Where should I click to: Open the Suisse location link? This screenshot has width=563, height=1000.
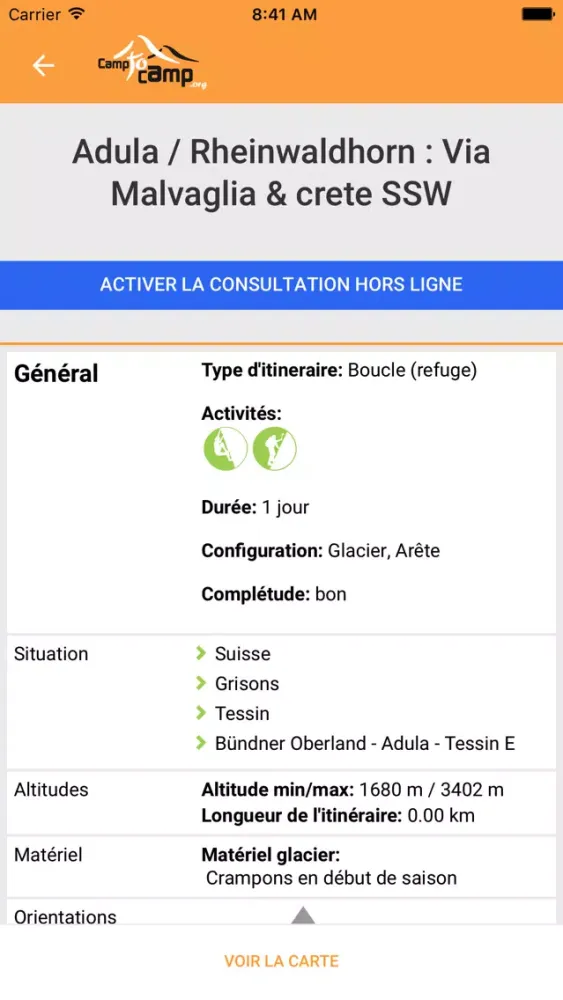coord(242,654)
